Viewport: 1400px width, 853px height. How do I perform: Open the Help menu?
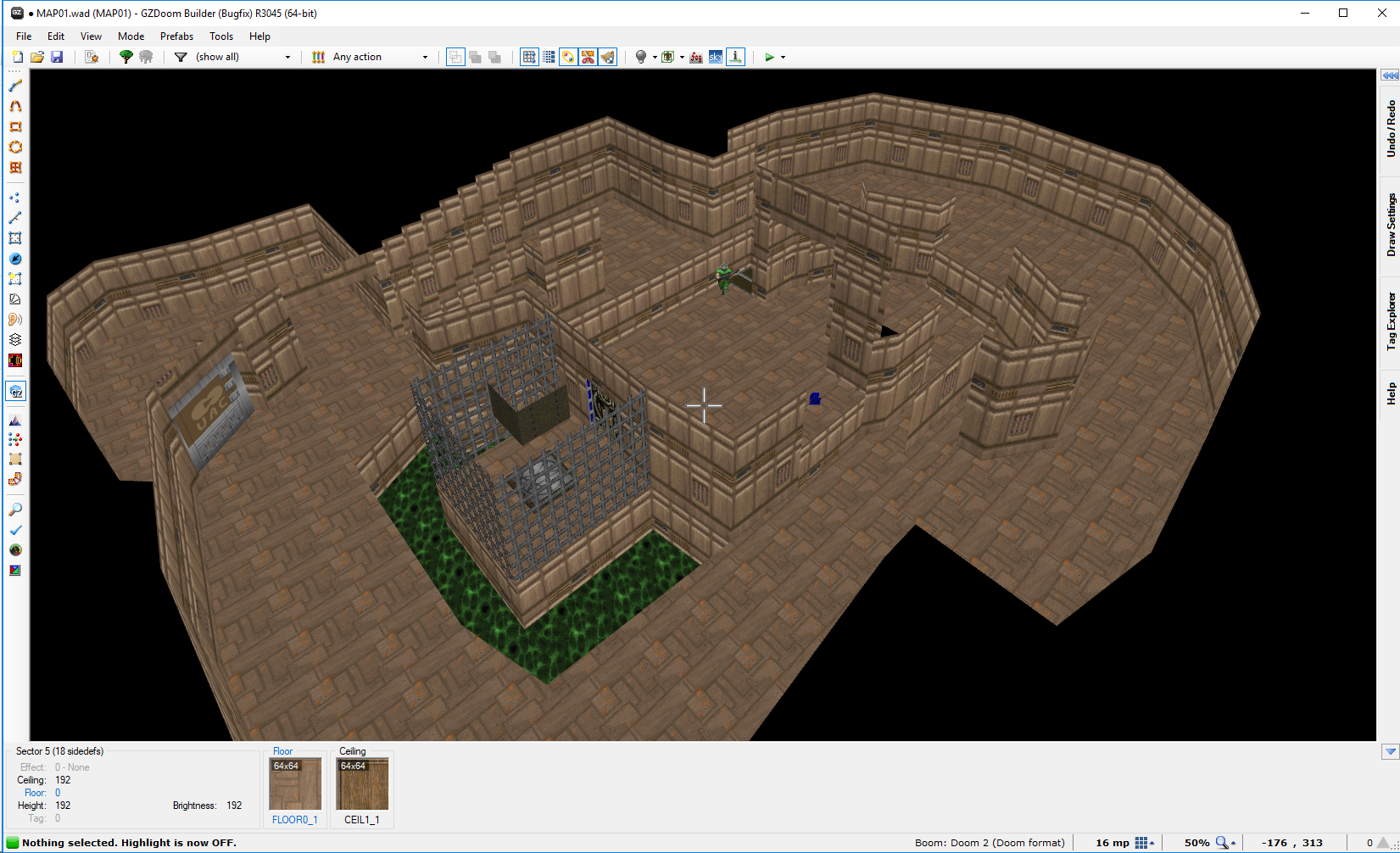(x=259, y=36)
